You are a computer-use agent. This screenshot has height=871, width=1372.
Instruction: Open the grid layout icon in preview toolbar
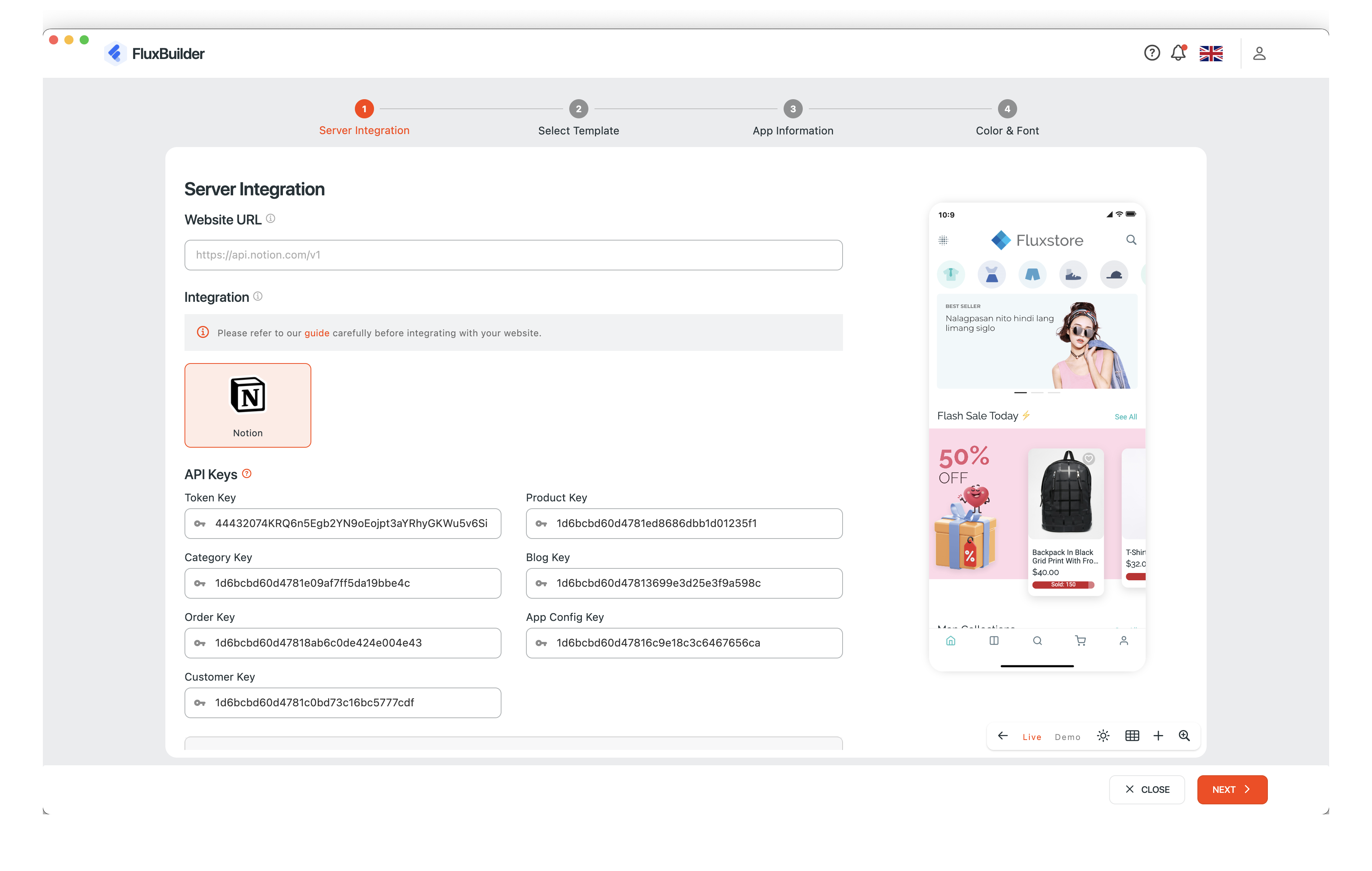tap(1132, 736)
